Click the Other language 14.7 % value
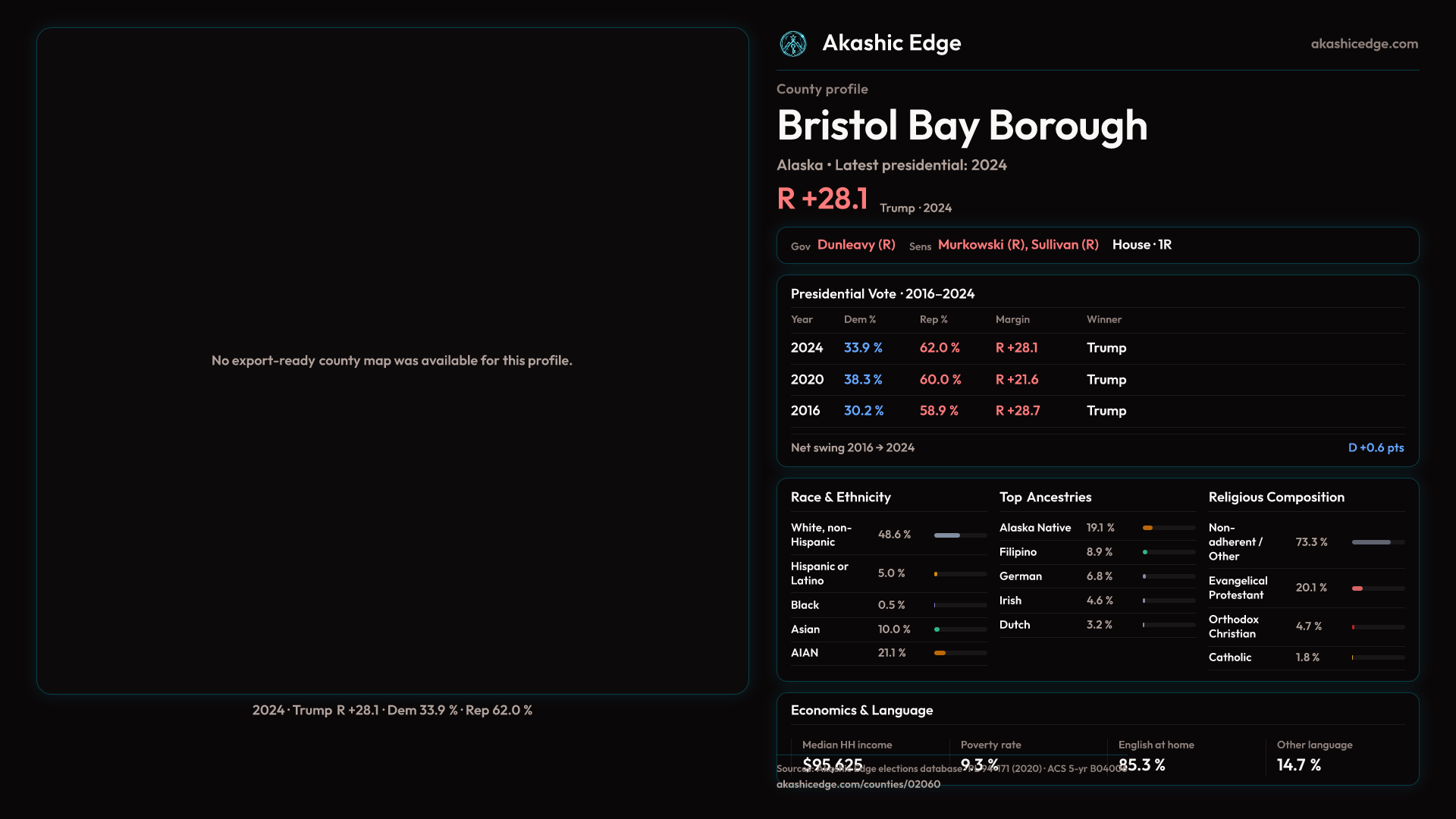 point(1298,765)
